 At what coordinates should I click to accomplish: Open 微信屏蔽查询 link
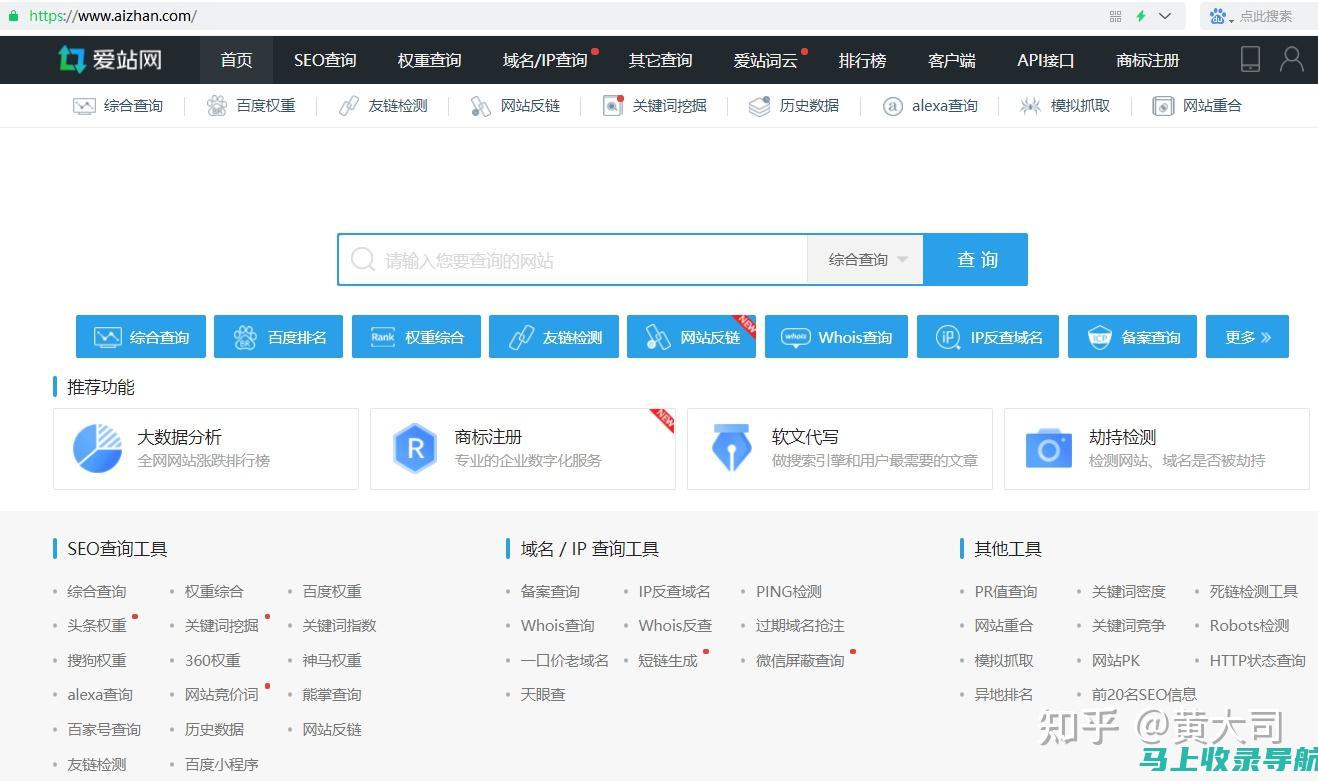(800, 660)
